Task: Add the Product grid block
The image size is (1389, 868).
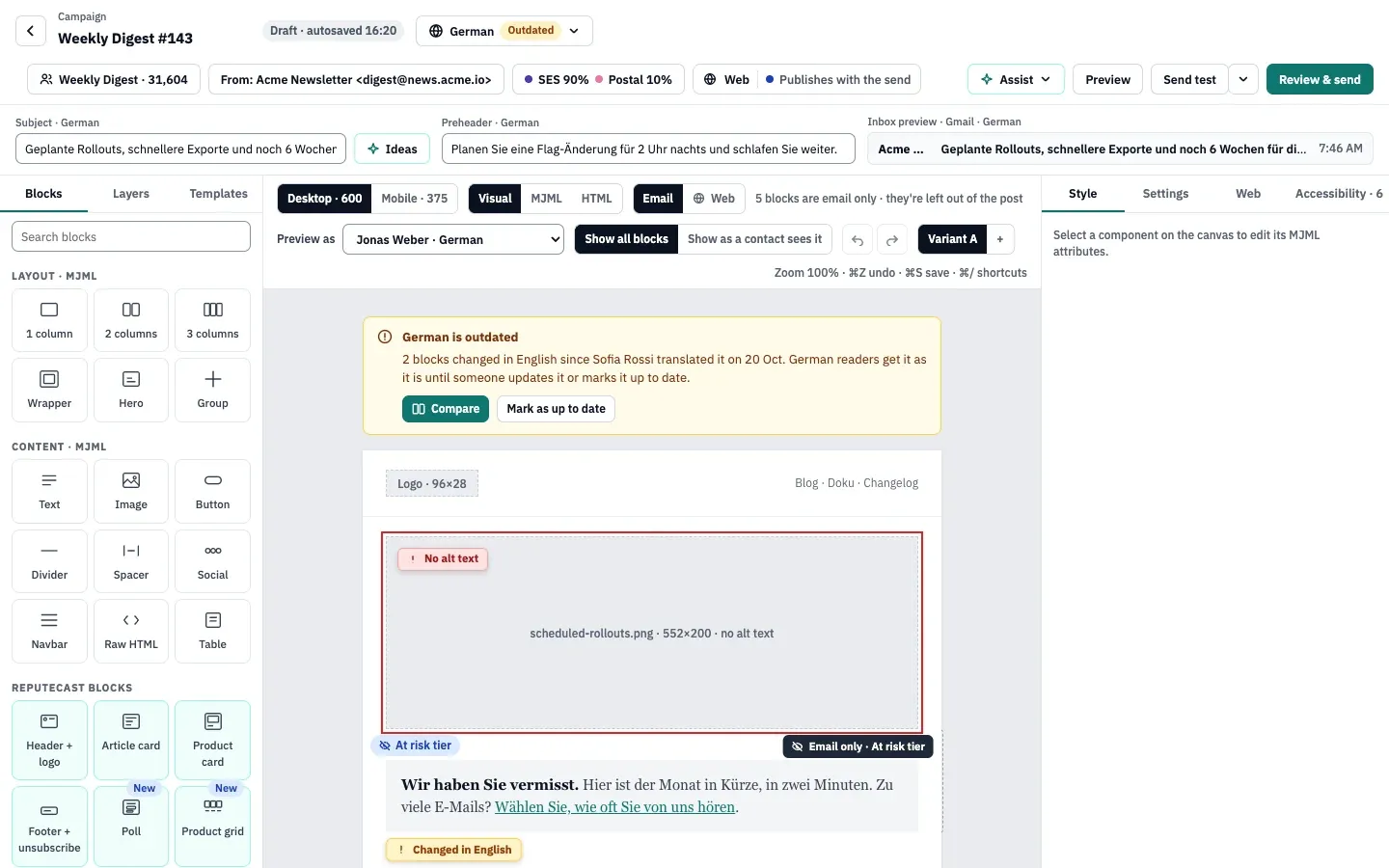Action: click(212, 826)
